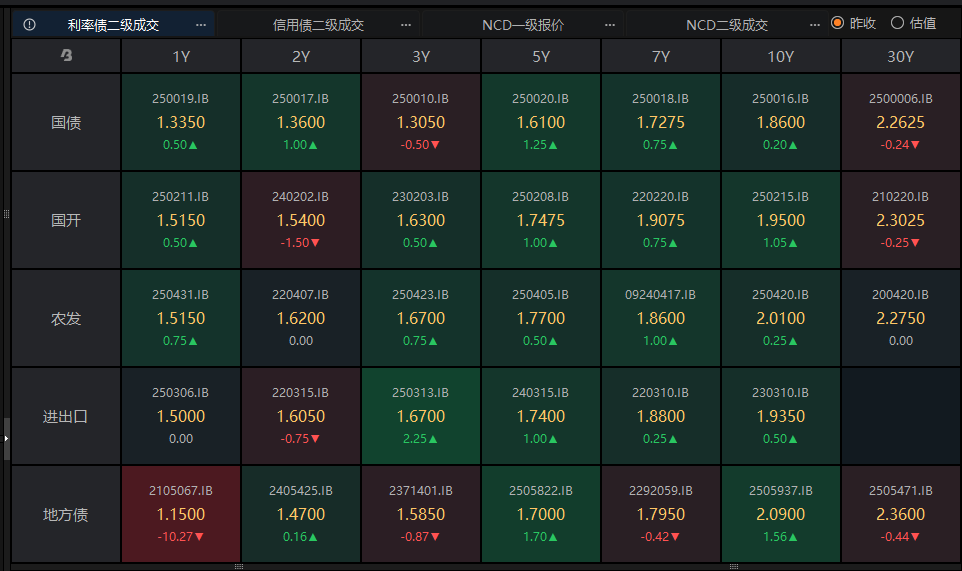Image resolution: width=962 pixels, height=571 pixels.
Task: Click the B logo icon in header row
Action: point(66,56)
